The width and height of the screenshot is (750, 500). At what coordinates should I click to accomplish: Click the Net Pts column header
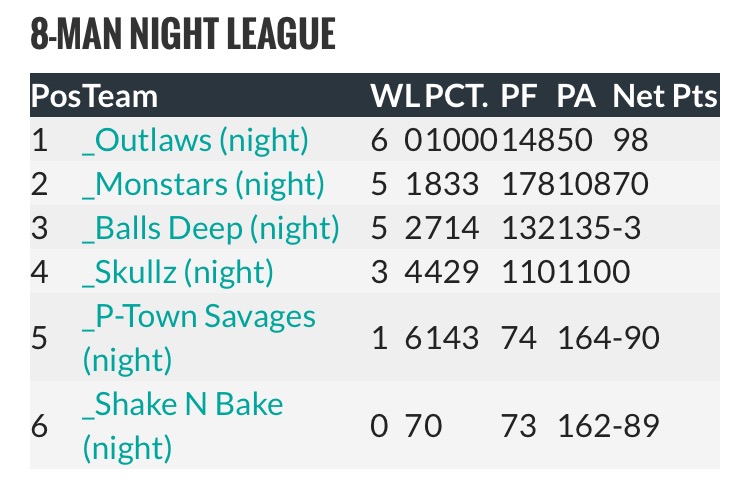[665, 96]
